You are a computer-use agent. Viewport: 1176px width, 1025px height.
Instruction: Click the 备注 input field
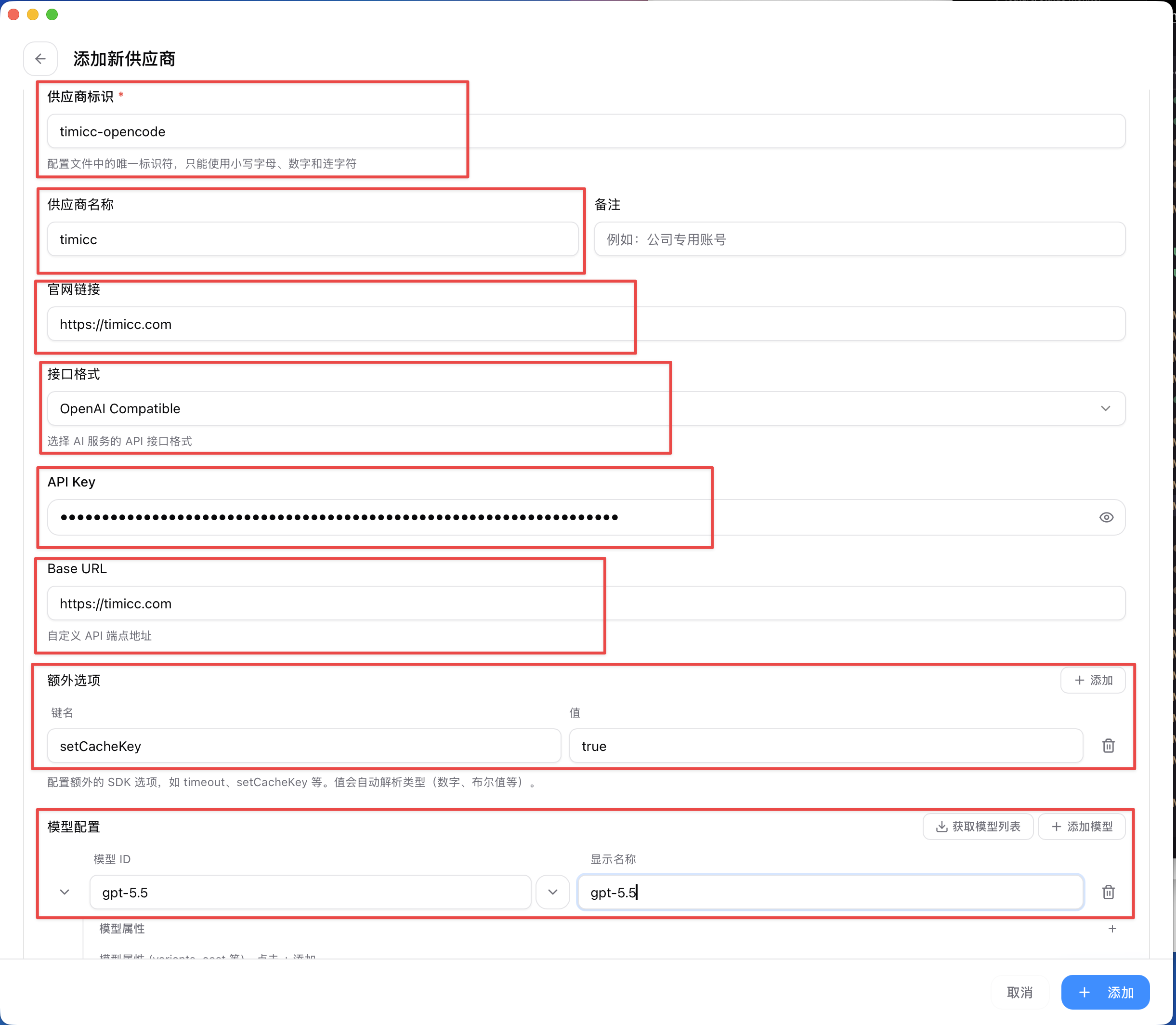coord(860,239)
